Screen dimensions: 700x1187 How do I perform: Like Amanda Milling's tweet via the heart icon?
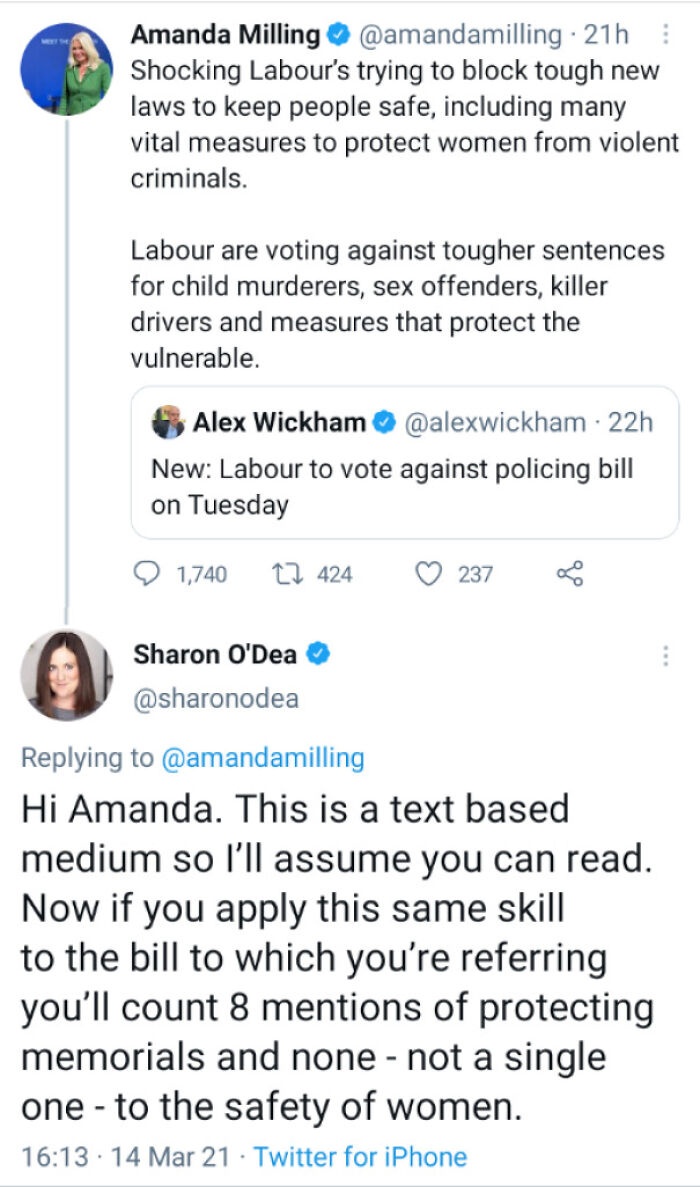pos(428,573)
